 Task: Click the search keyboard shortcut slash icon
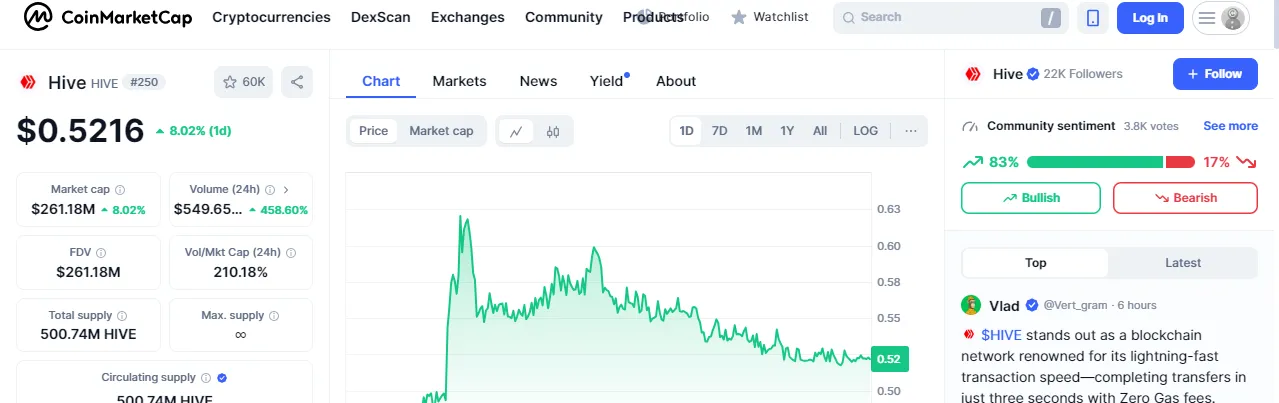pos(1051,18)
